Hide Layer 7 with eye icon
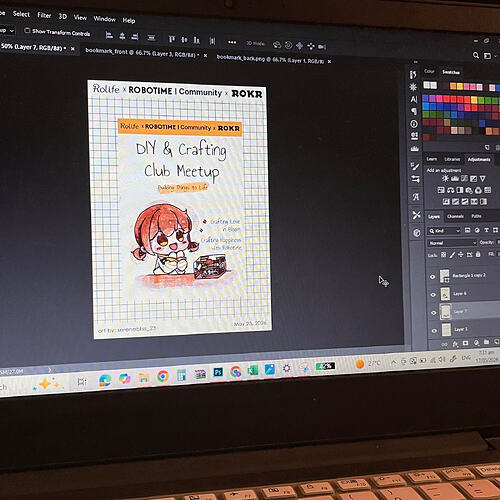 pyautogui.click(x=434, y=313)
